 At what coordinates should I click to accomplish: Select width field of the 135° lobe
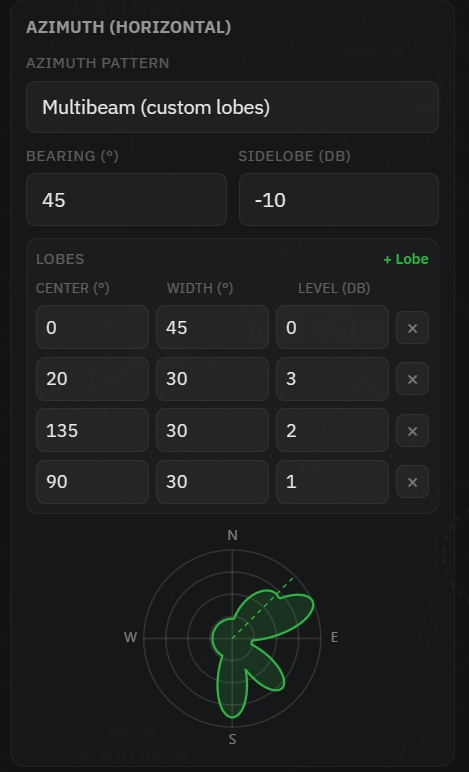pyautogui.click(x=212, y=430)
